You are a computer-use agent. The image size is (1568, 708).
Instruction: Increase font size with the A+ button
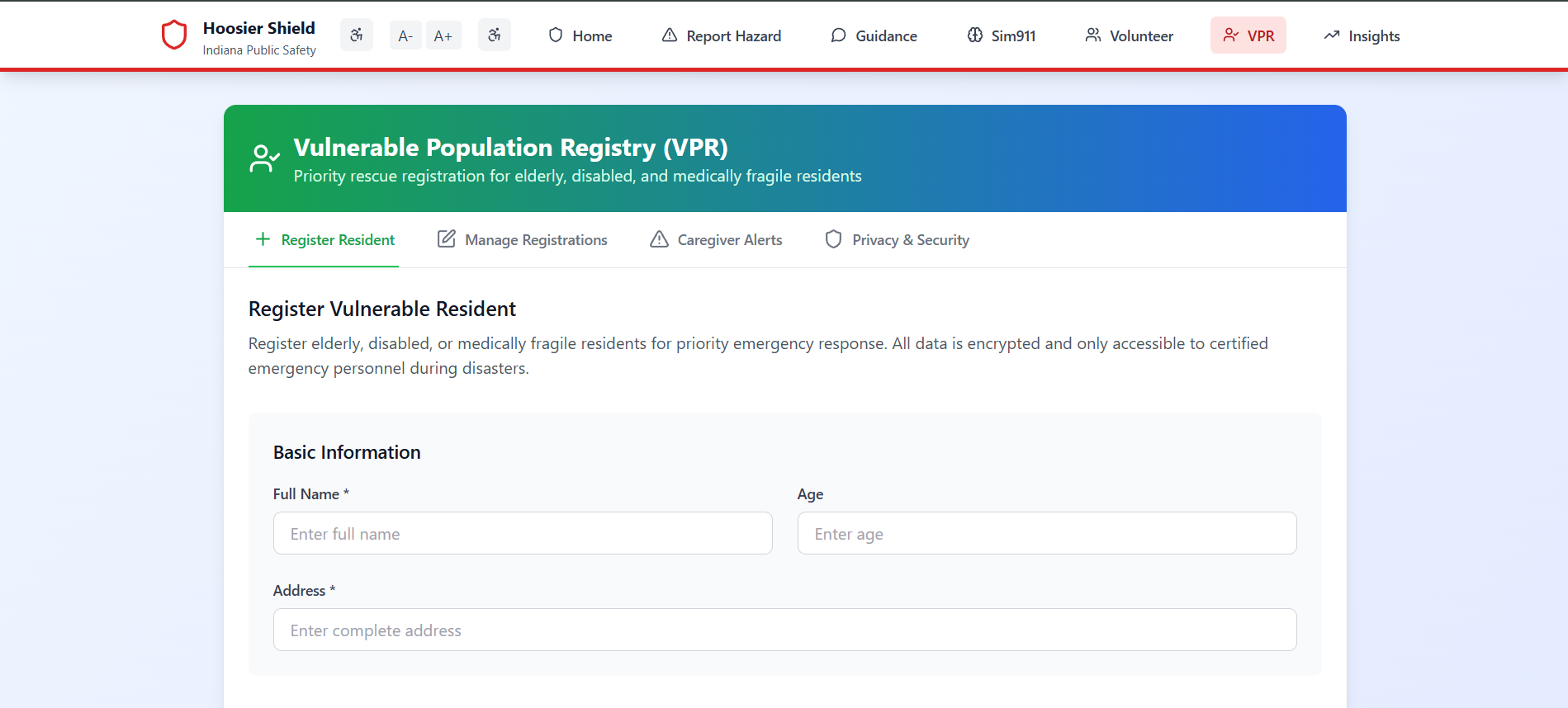[443, 35]
